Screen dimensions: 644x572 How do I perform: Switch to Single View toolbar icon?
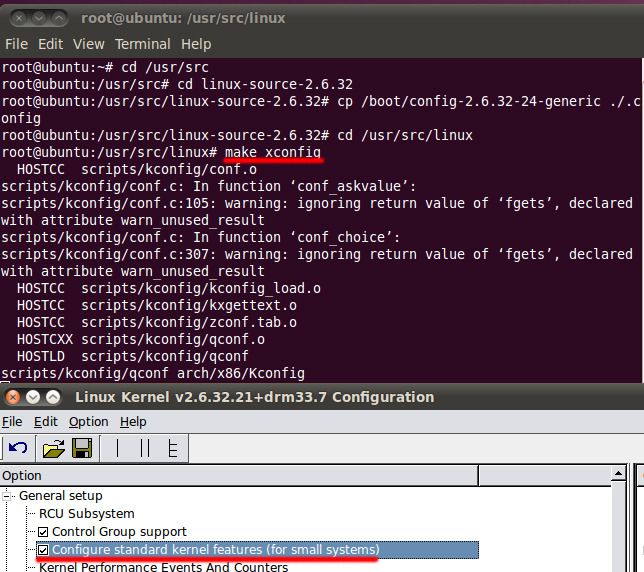[117, 448]
